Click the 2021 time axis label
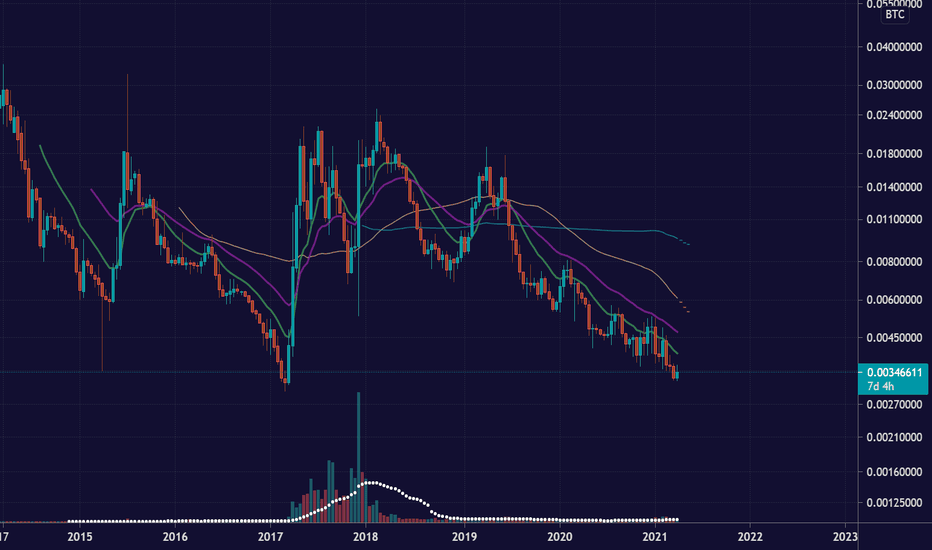Viewport: 932px width, 550px height. pyautogui.click(x=654, y=537)
